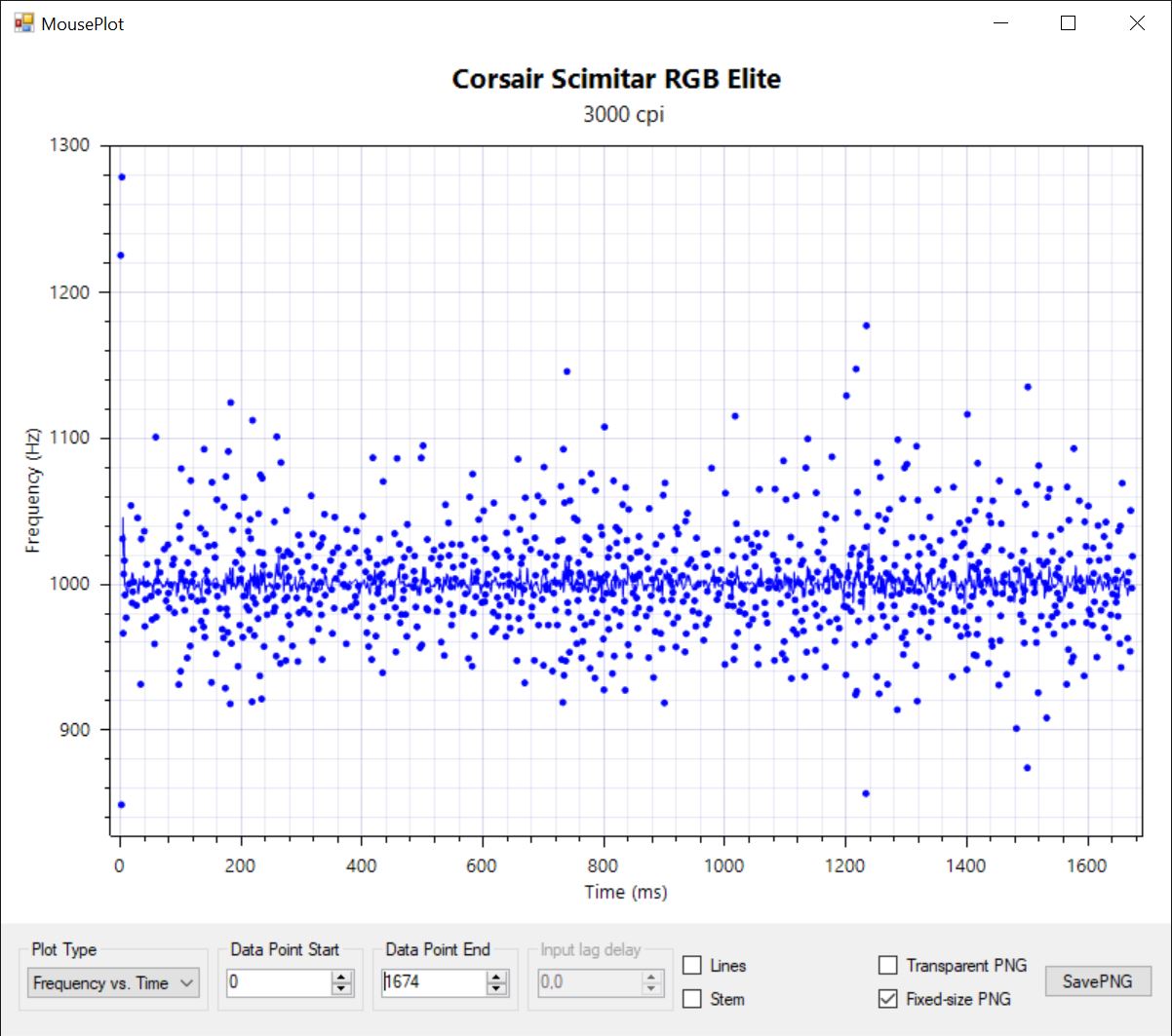Focus the Data Point End input field
This screenshot has height=1036, width=1172.
(x=435, y=982)
